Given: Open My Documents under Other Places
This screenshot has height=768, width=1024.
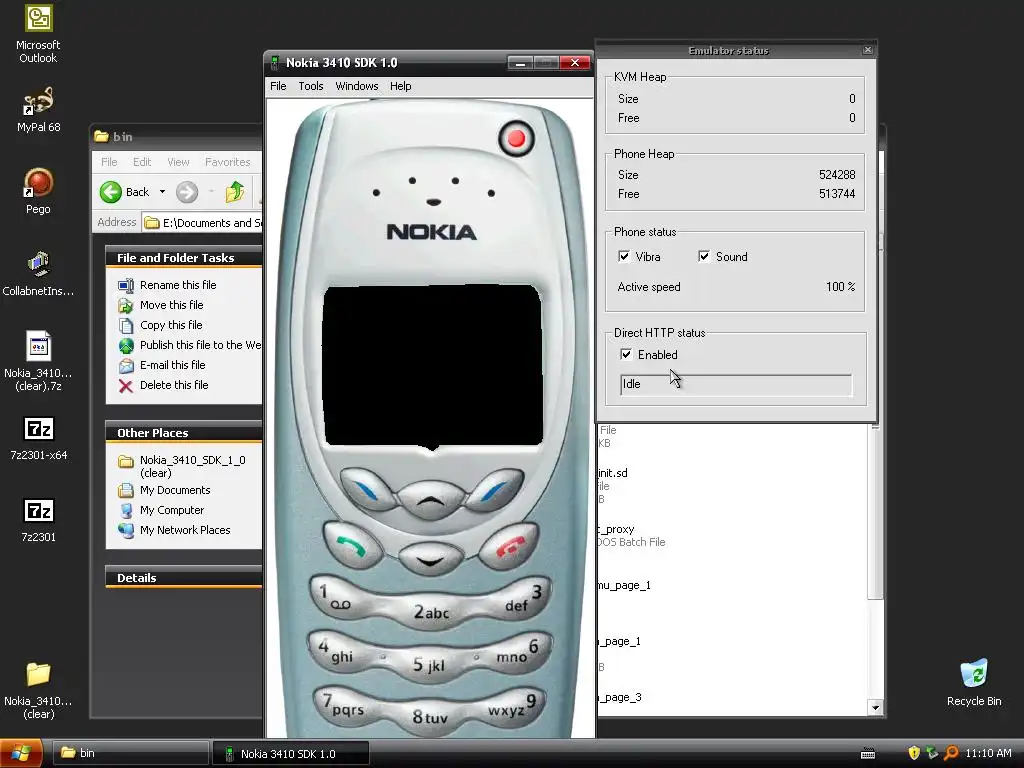Looking at the screenshot, I should pos(175,490).
